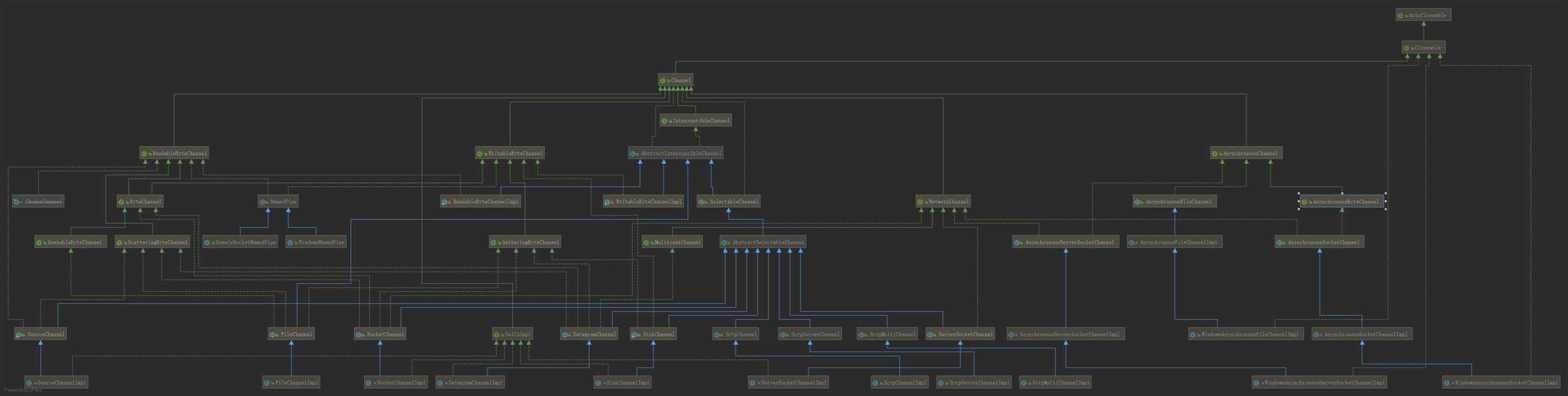This screenshot has height=396, width=1568.
Task: Select the SourceChannel node
Action: 41,334
